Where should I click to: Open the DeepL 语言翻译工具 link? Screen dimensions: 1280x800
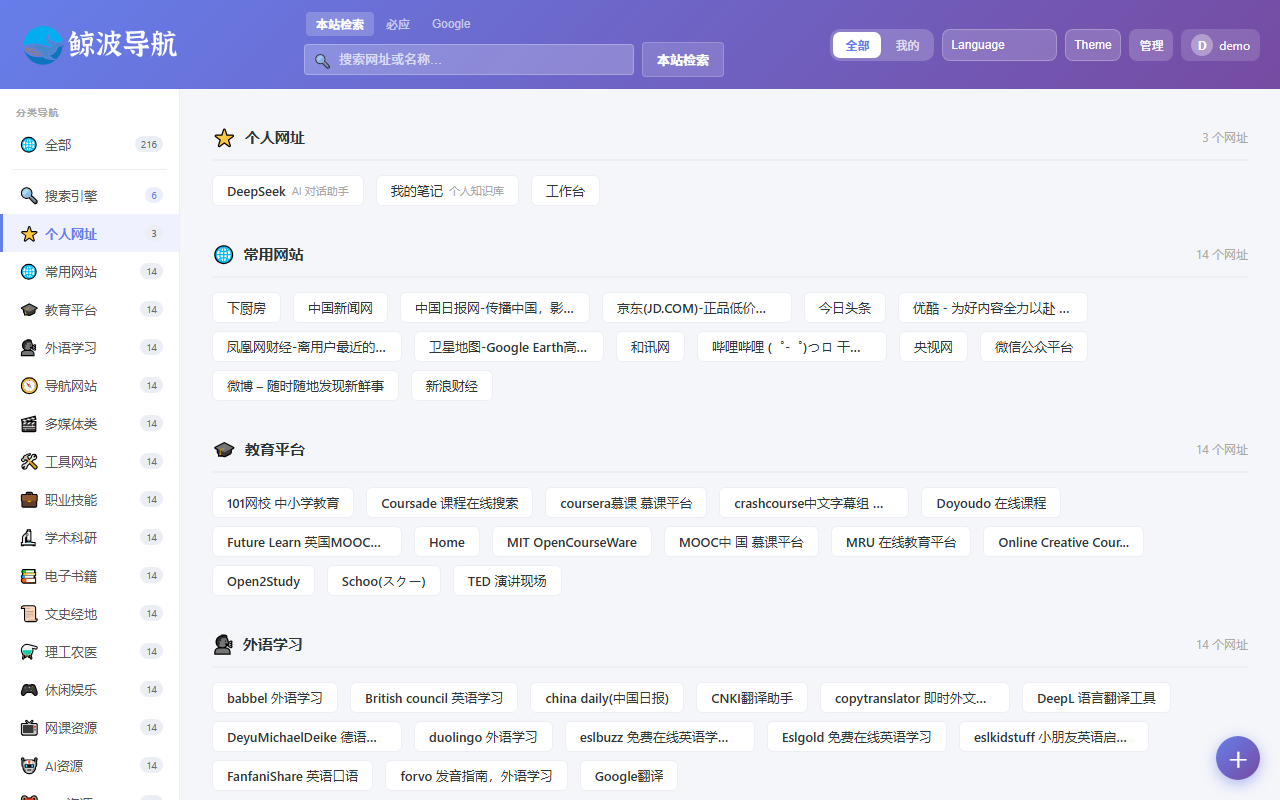[x=1096, y=698]
